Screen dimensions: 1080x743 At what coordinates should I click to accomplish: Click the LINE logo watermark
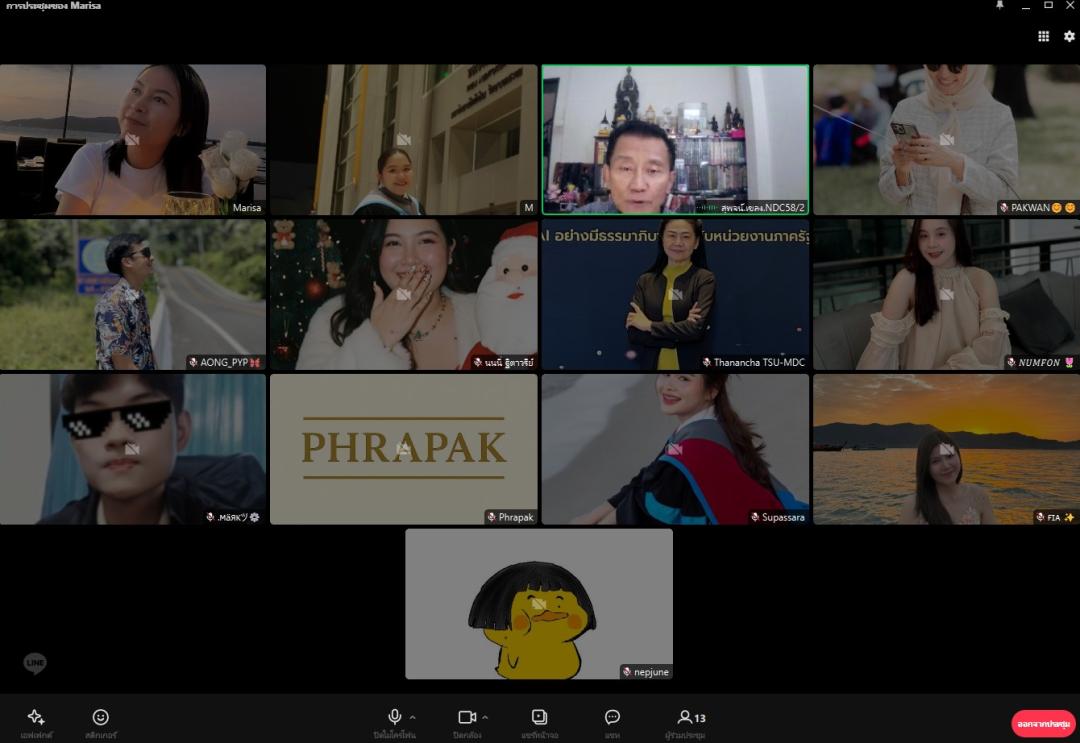click(35, 663)
